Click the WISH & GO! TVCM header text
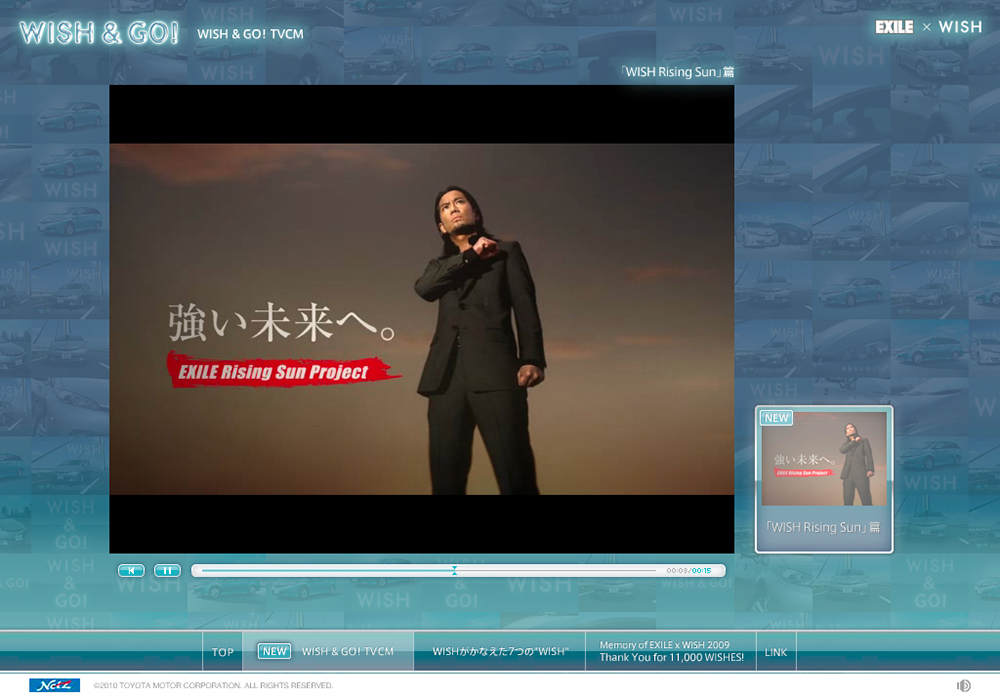The image size is (1000, 697). click(250, 34)
